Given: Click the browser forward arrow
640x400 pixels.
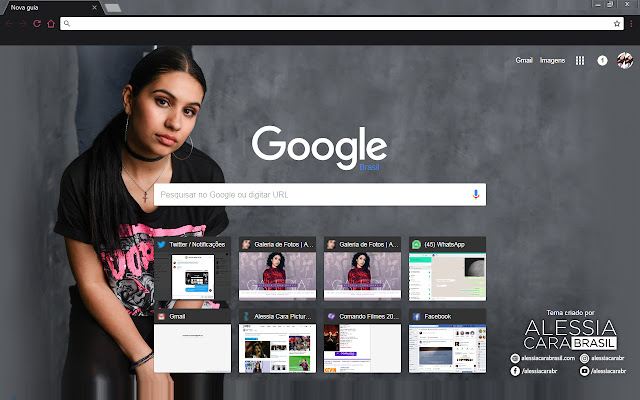Looking at the screenshot, I should (23, 24).
